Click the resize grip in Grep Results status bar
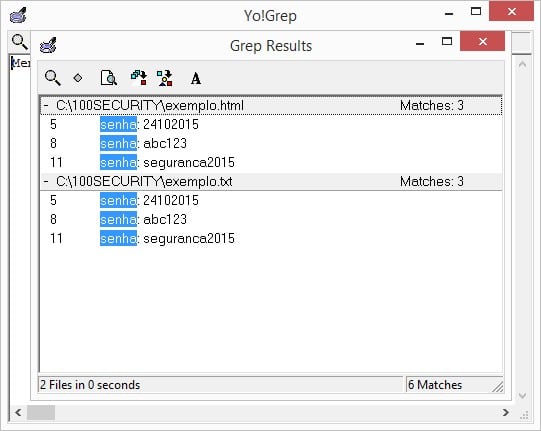Screen dimensions: 541x431 tap(498, 387)
